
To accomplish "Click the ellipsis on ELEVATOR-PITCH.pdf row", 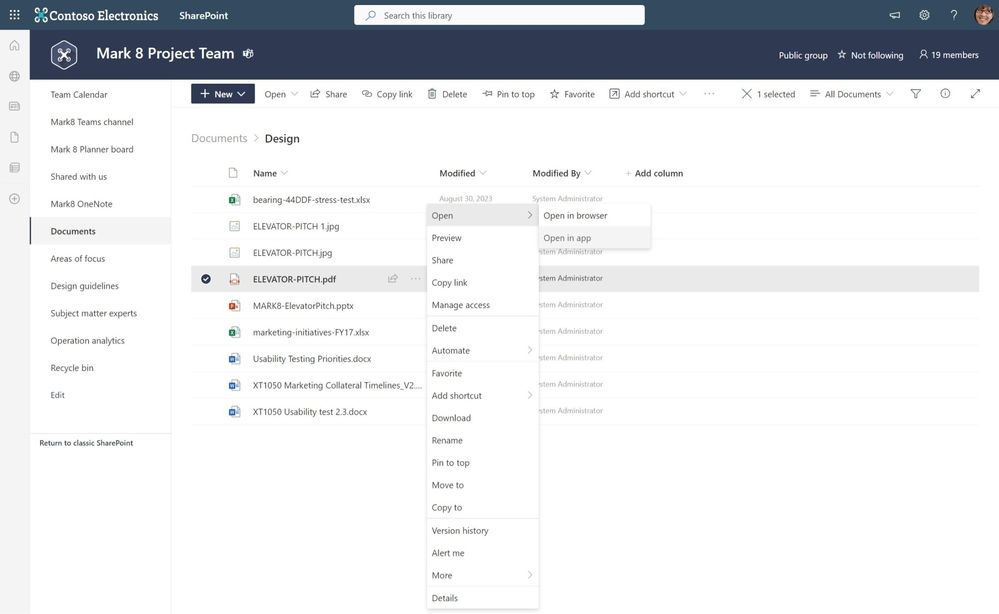I will [x=415, y=278].
